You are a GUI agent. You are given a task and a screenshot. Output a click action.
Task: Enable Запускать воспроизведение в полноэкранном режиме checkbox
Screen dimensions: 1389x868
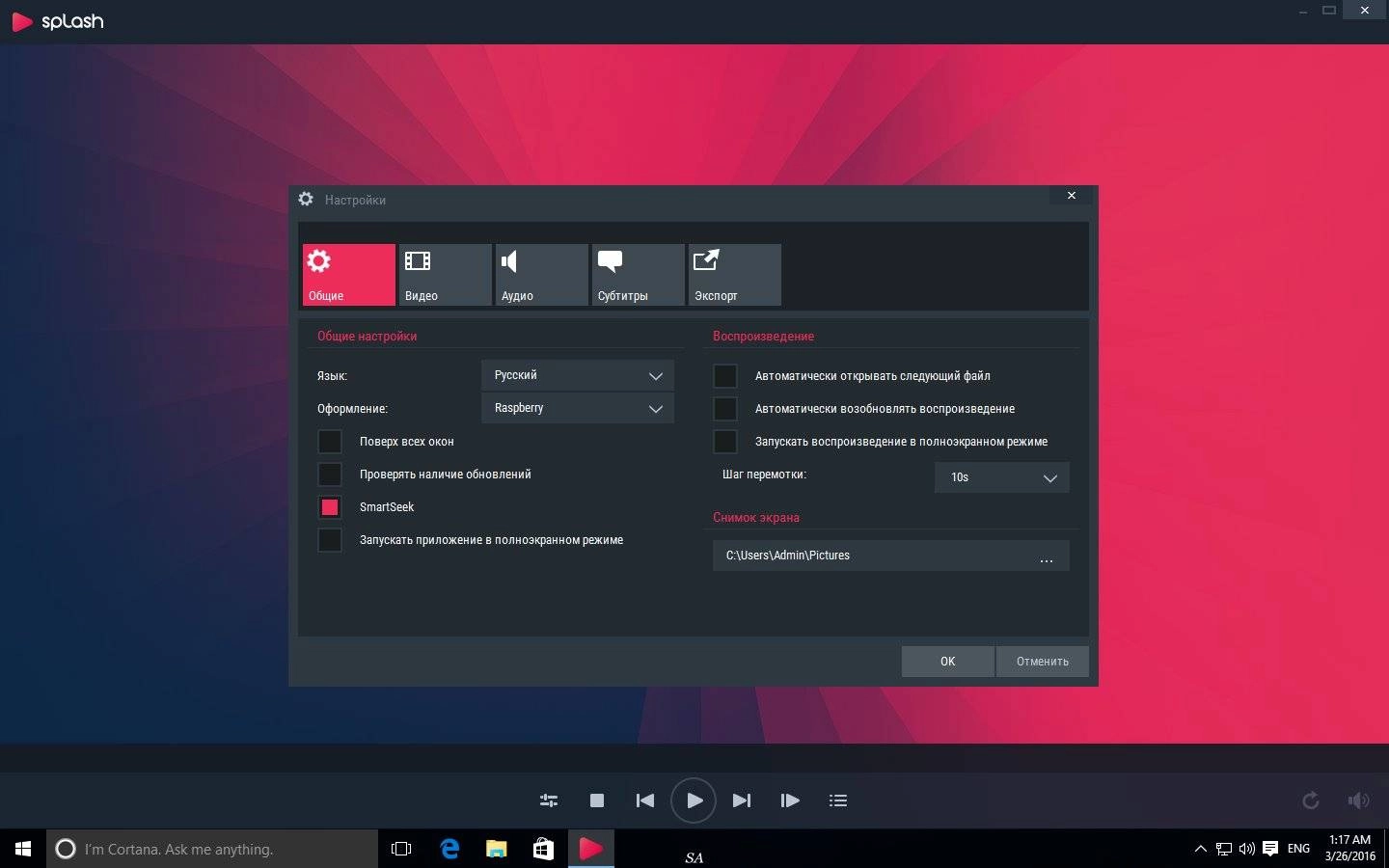tap(725, 442)
